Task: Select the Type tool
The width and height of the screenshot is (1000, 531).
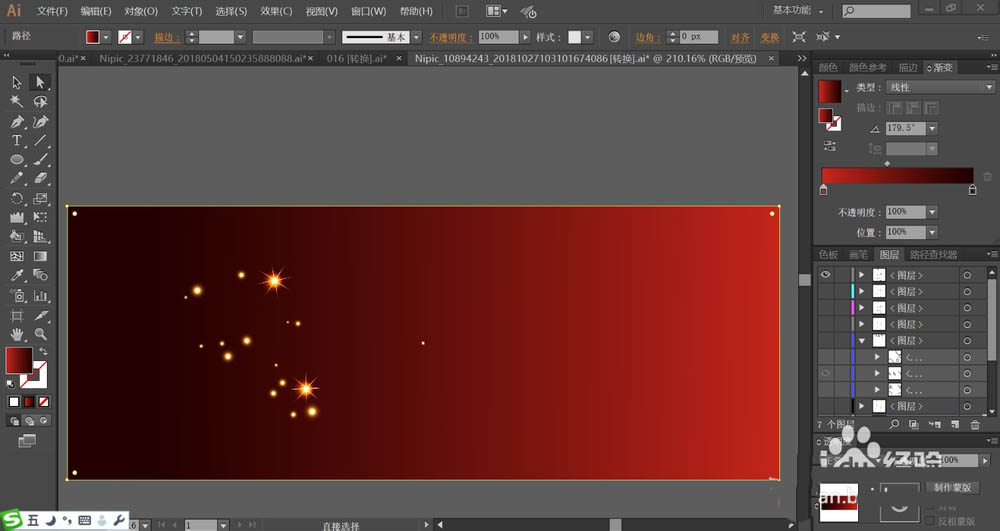Action: (x=17, y=140)
